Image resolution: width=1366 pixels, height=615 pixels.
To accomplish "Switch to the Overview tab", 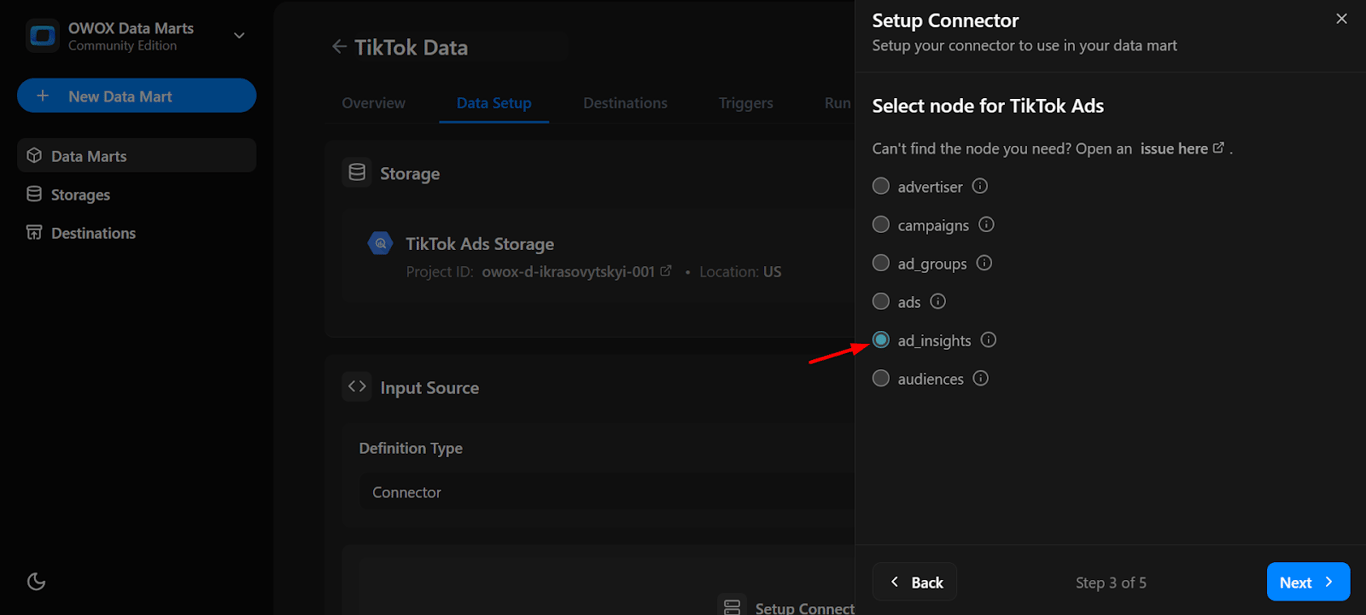I will (x=374, y=103).
